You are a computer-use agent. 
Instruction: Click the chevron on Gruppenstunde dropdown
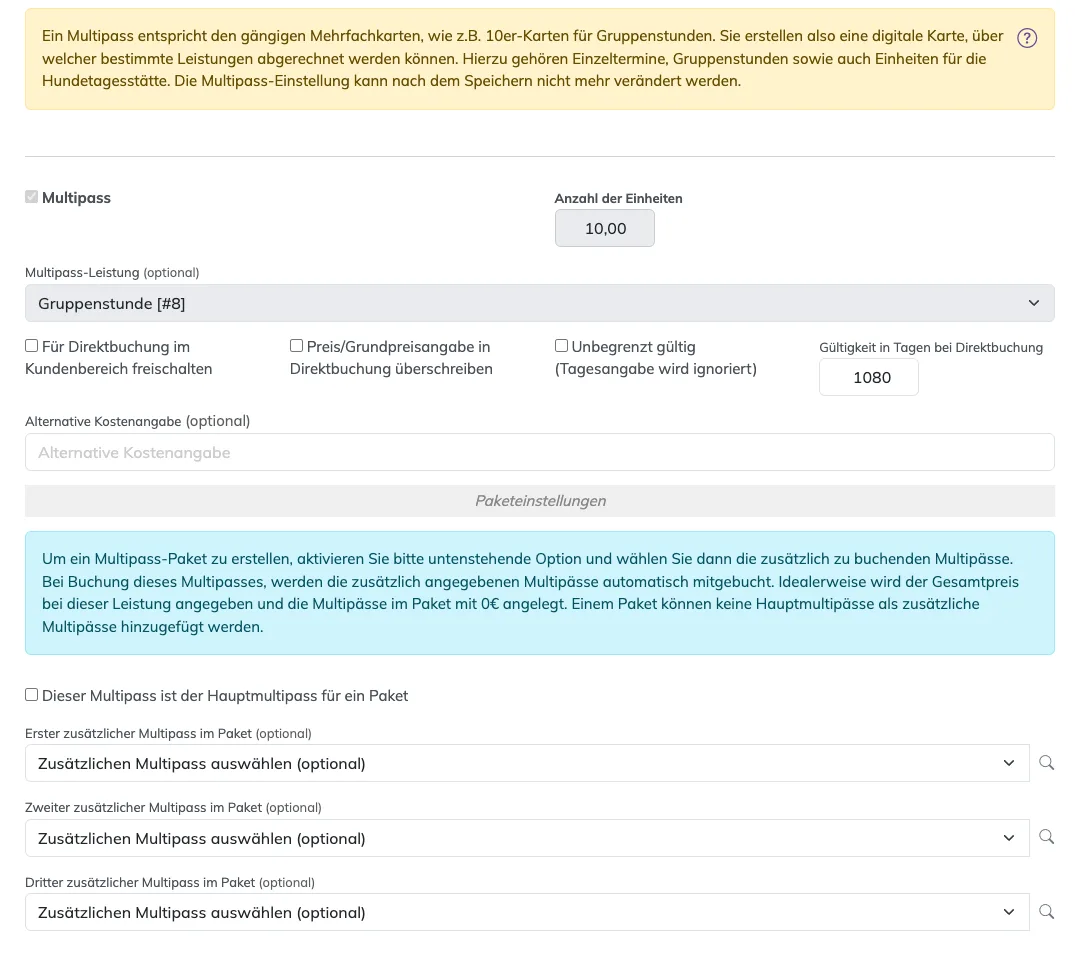pos(1033,303)
